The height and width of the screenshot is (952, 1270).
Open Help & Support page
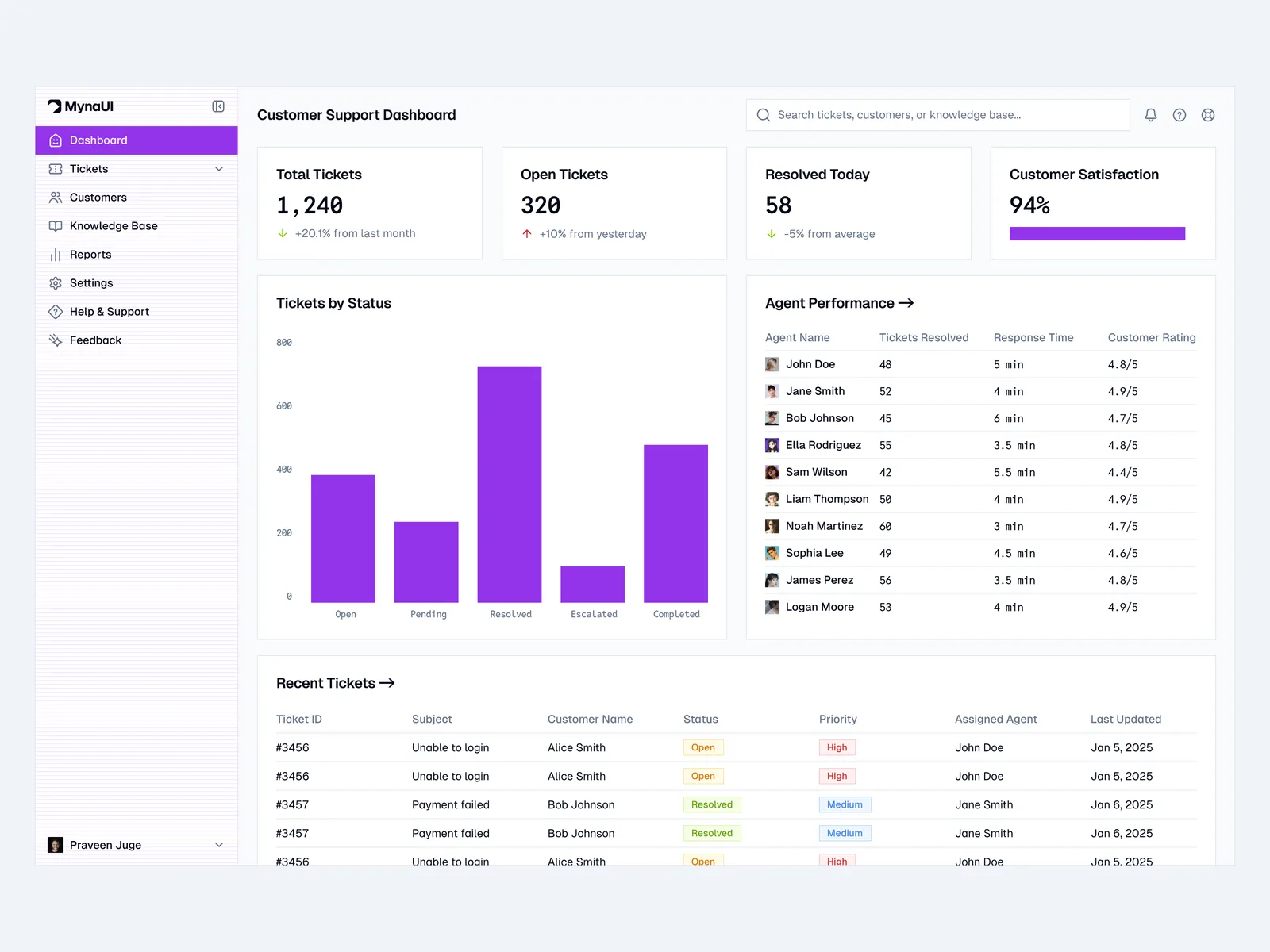coord(109,312)
